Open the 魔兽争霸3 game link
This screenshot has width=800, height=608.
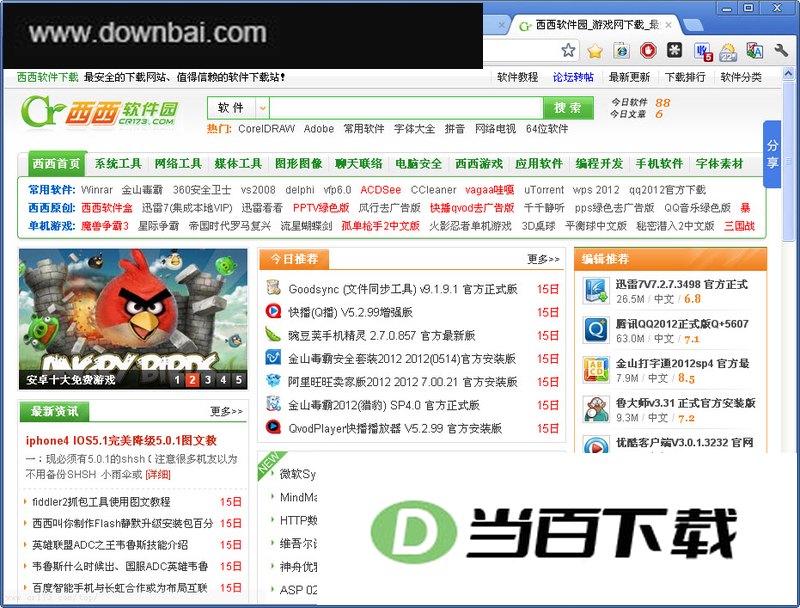tap(105, 226)
